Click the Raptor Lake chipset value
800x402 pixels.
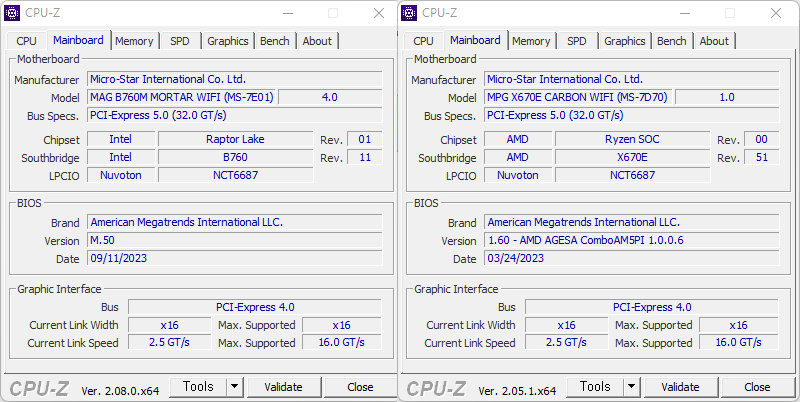[235, 139]
